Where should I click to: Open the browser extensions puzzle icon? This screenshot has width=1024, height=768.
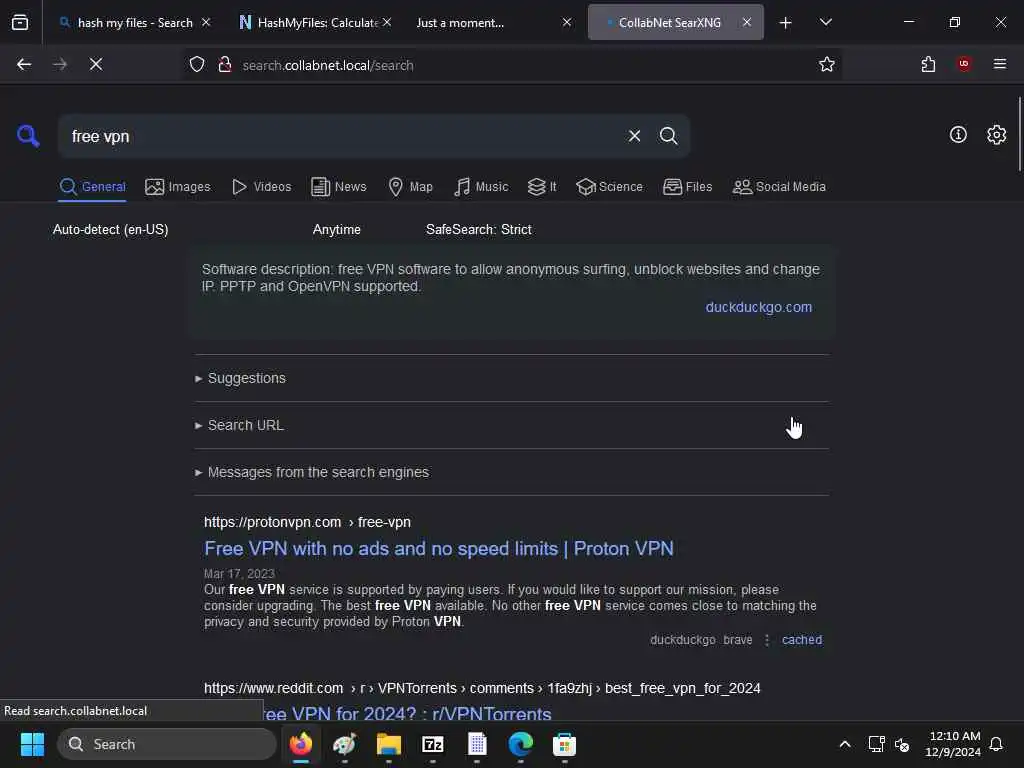(927, 64)
